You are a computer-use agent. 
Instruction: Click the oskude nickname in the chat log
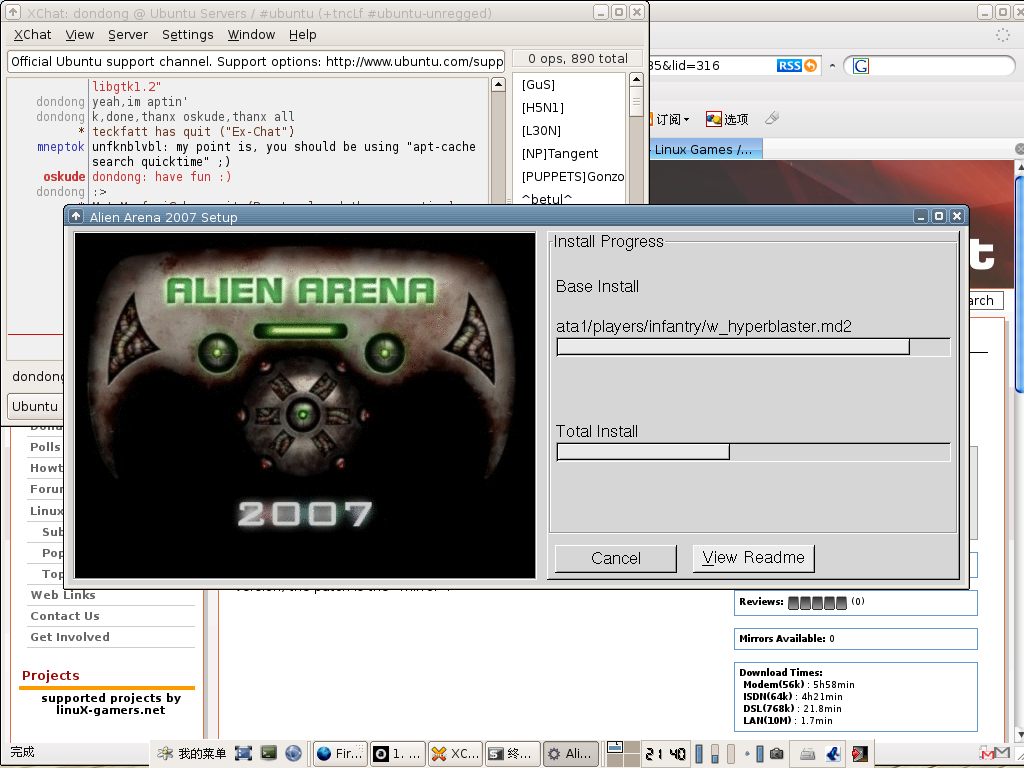point(64,177)
